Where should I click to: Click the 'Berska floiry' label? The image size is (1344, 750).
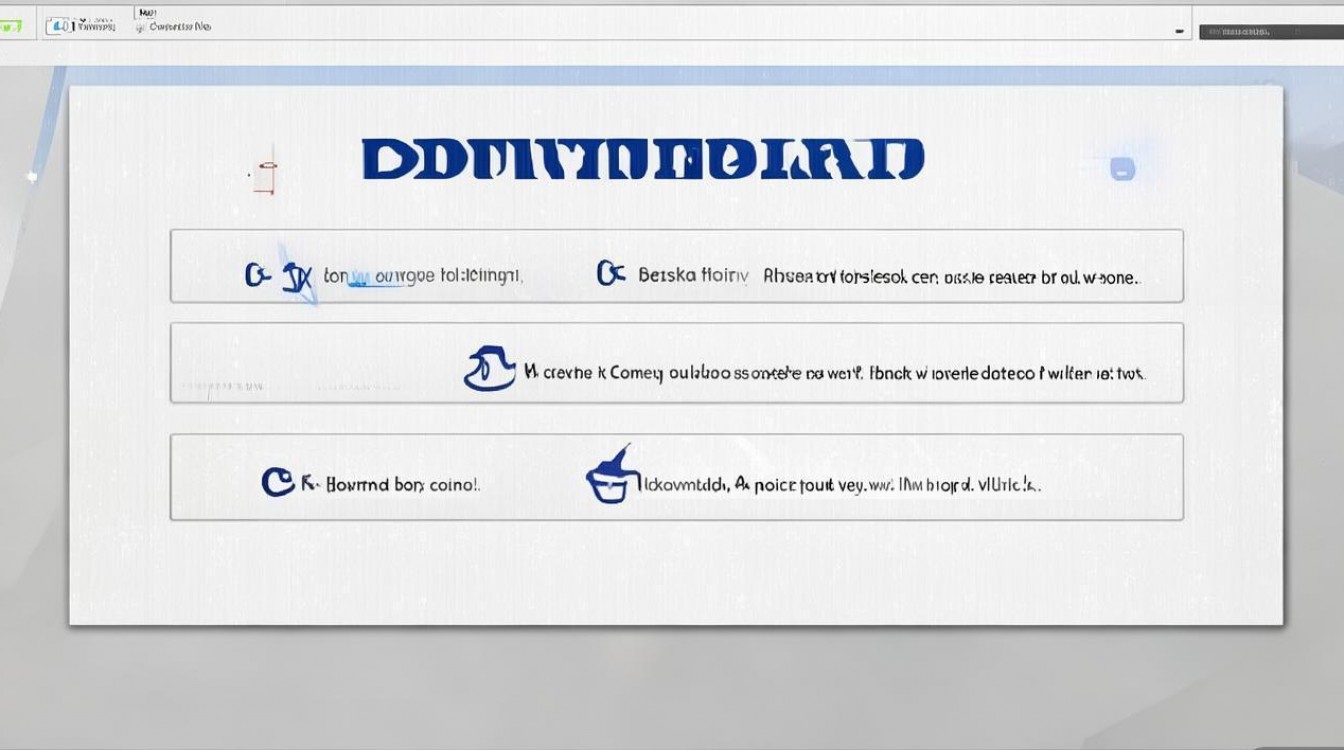[693, 275]
